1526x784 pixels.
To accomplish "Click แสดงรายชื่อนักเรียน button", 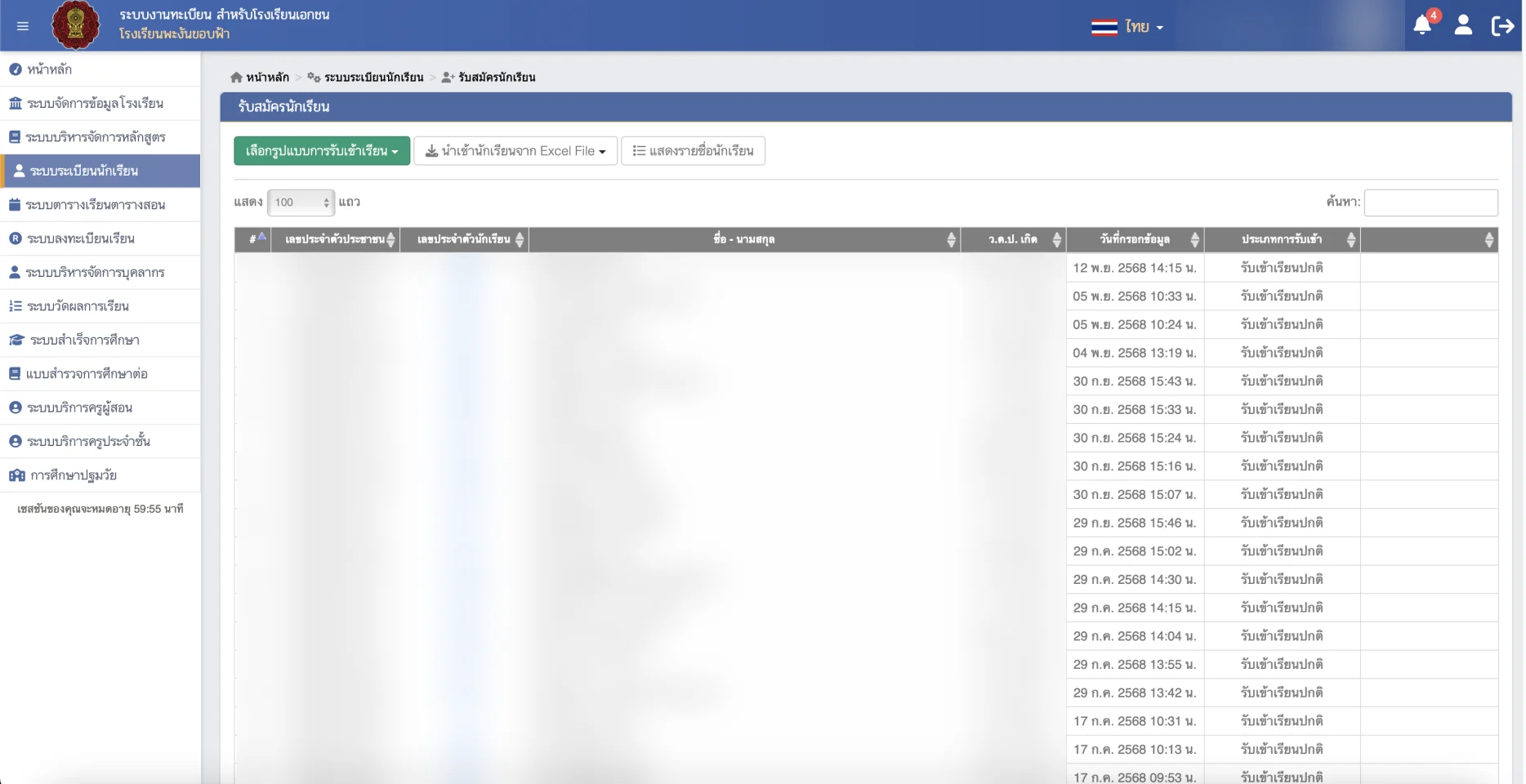I will 693,151.
